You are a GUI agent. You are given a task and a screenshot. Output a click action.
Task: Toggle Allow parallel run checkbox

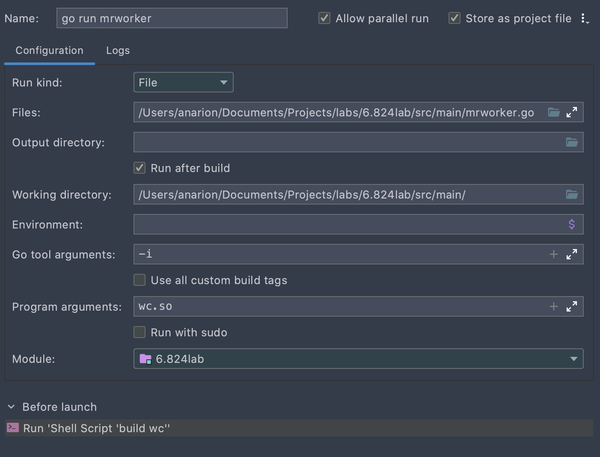pyautogui.click(x=325, y=18)
